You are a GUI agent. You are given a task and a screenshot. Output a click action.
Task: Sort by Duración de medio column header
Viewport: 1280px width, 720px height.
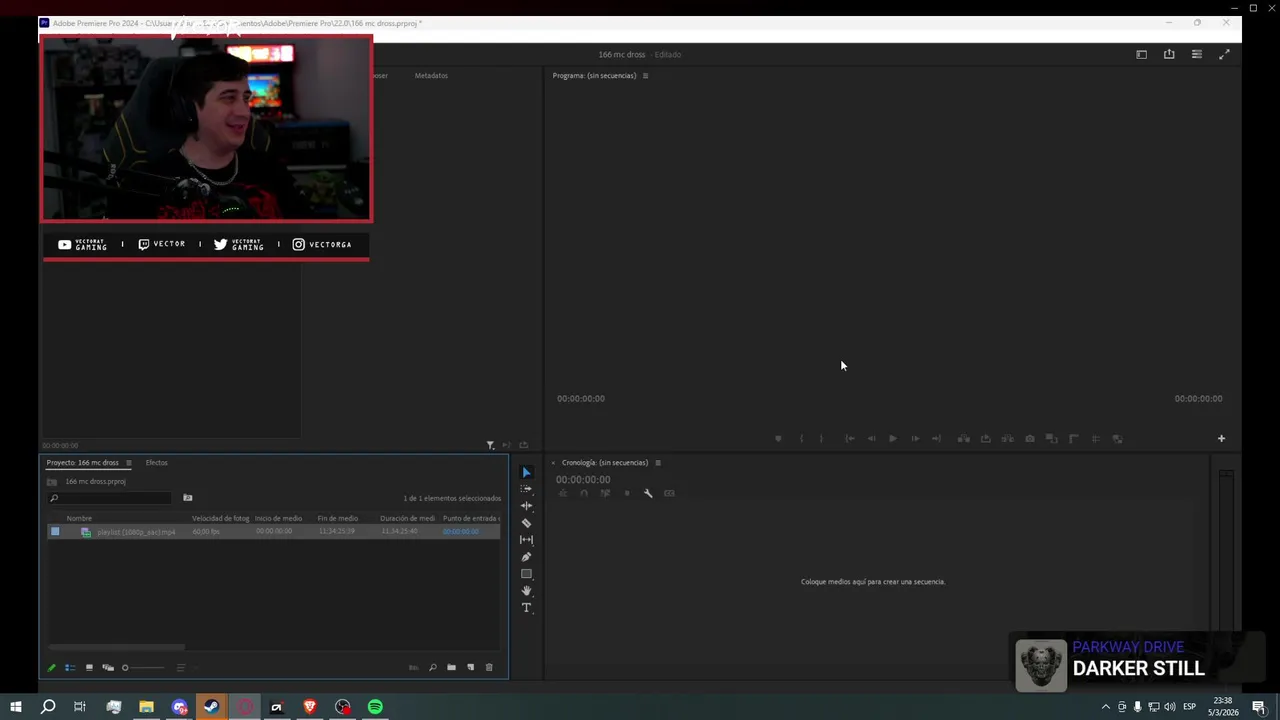click(x=407, y=519)
